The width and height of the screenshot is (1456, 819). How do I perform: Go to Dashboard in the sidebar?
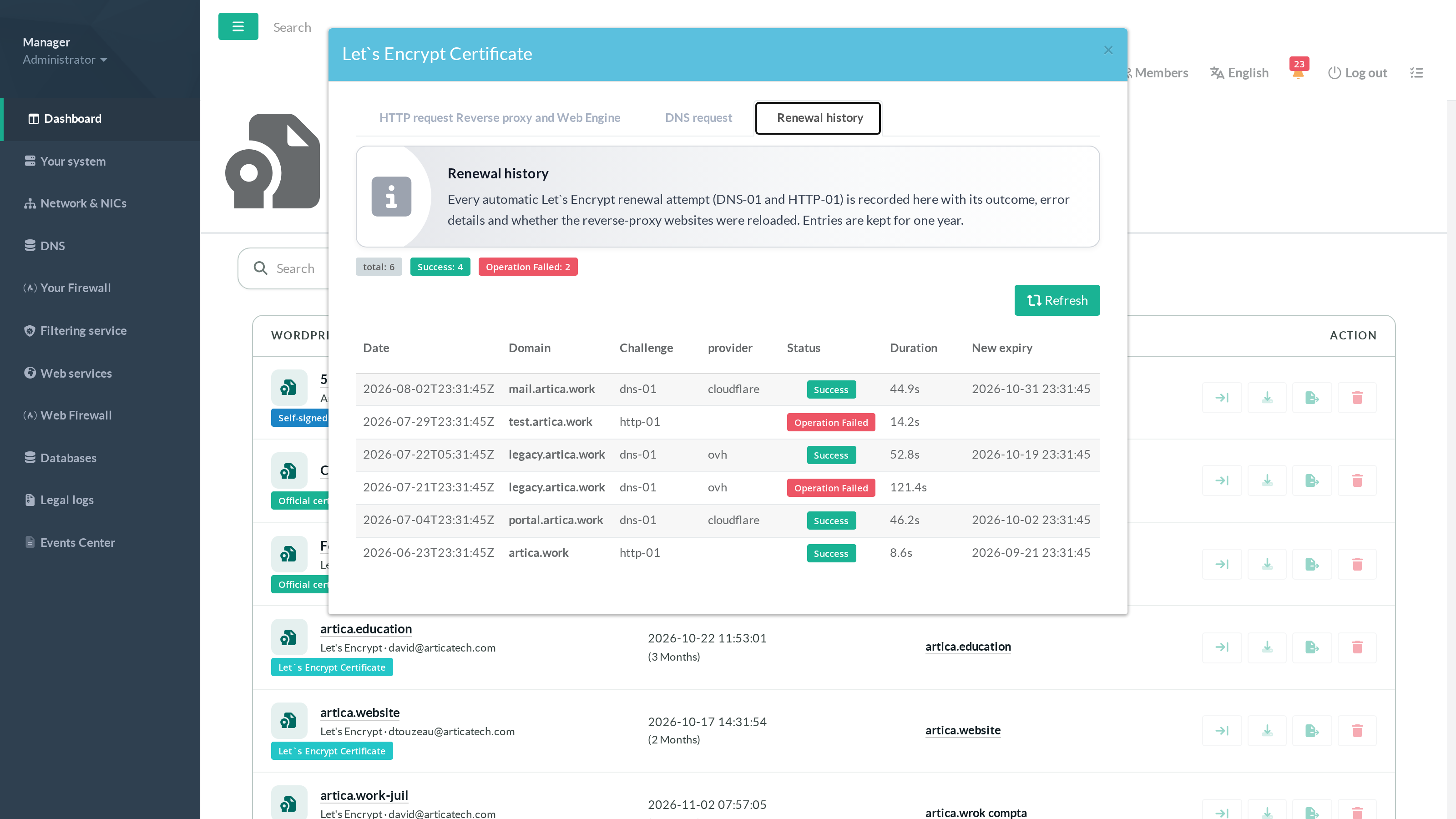(x=101, y=119)
